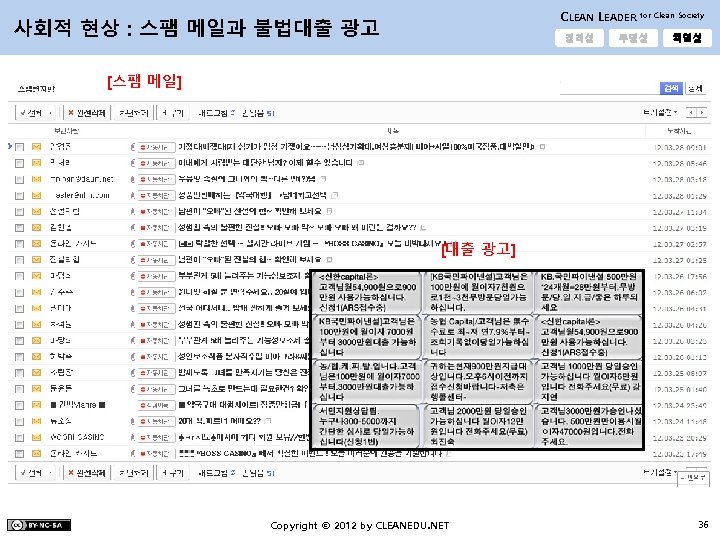
Task: Click red block icon in 12.03.28 05:46 row
Action: click(143, 163)
